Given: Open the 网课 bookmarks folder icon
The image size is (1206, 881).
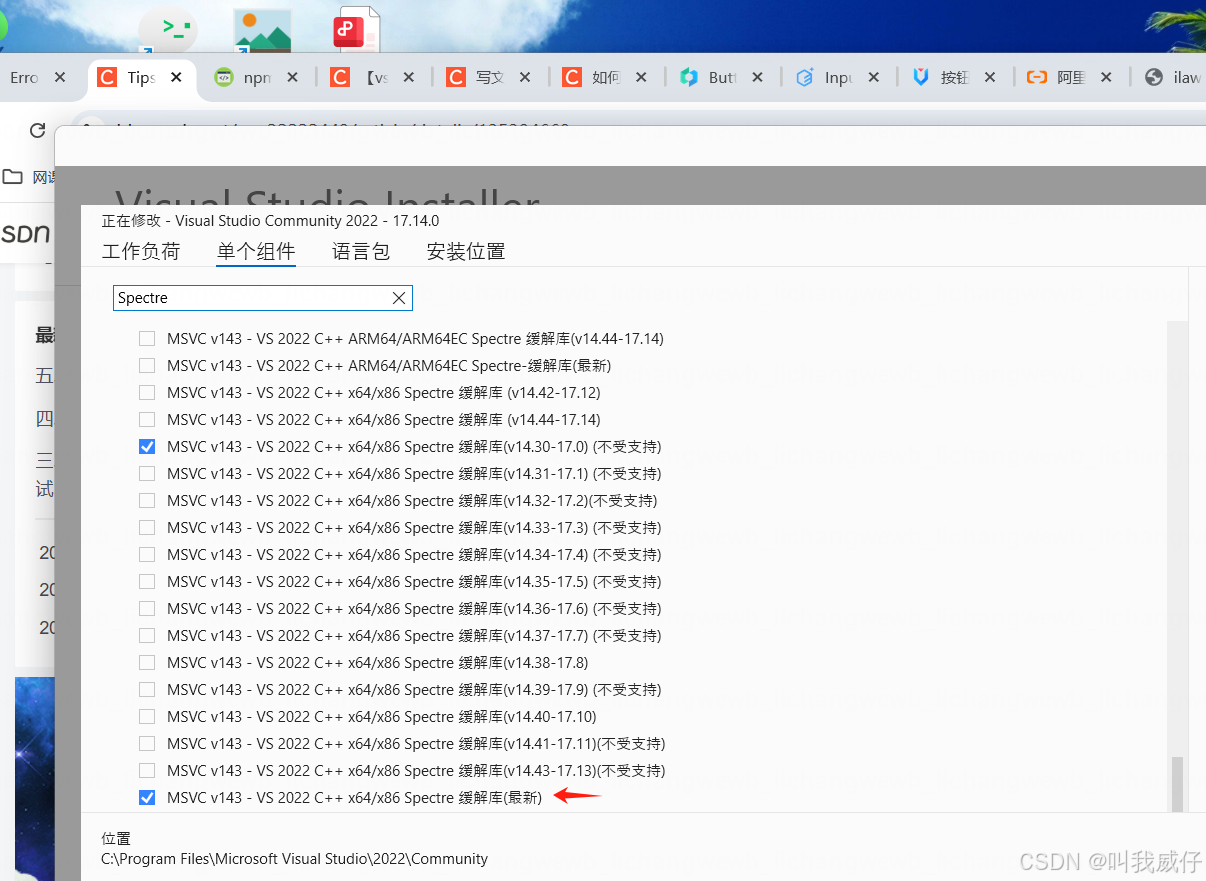Looking at the screenshot, I should coord(13,177).
